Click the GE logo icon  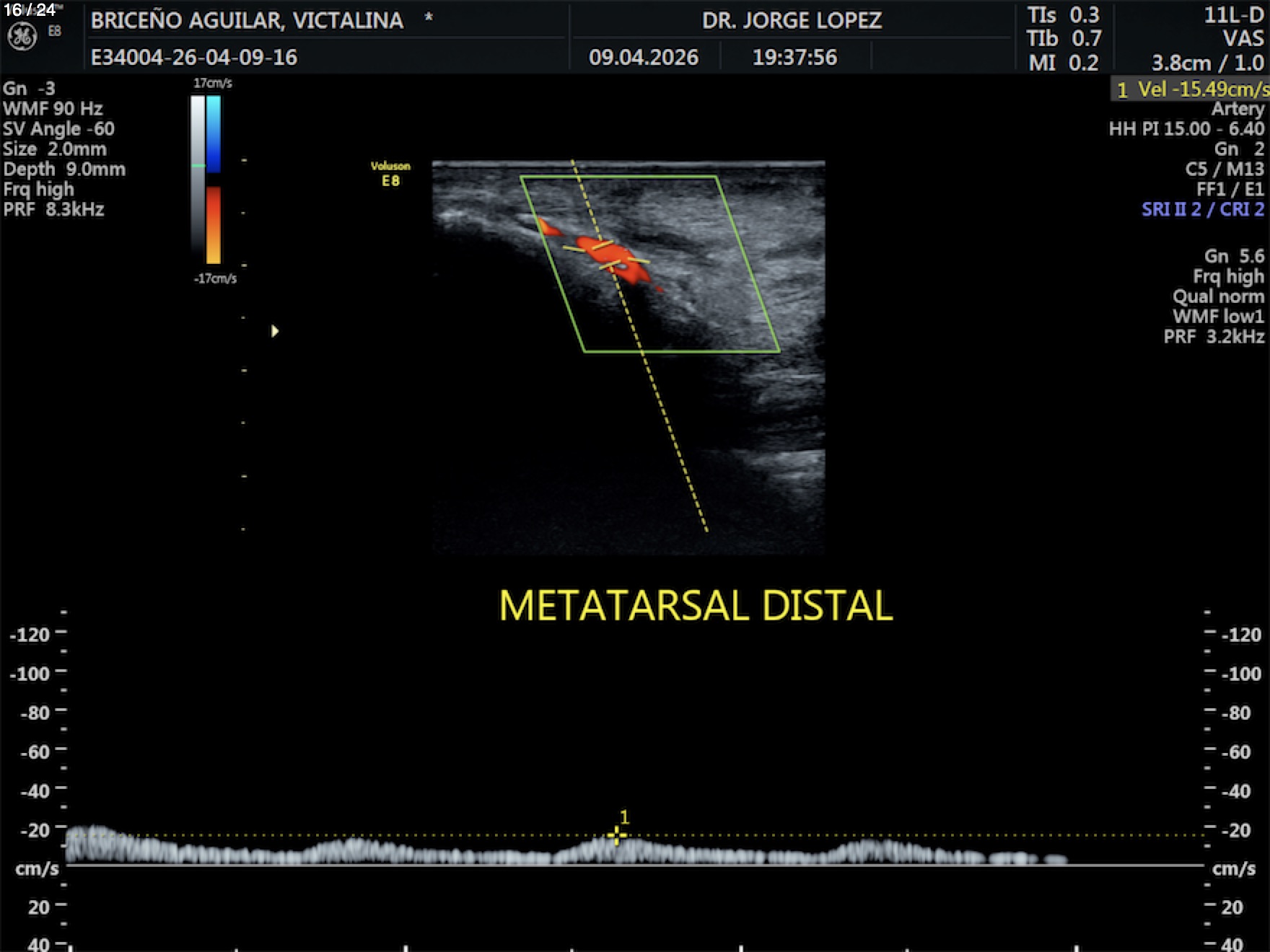[x=22, y=37]
